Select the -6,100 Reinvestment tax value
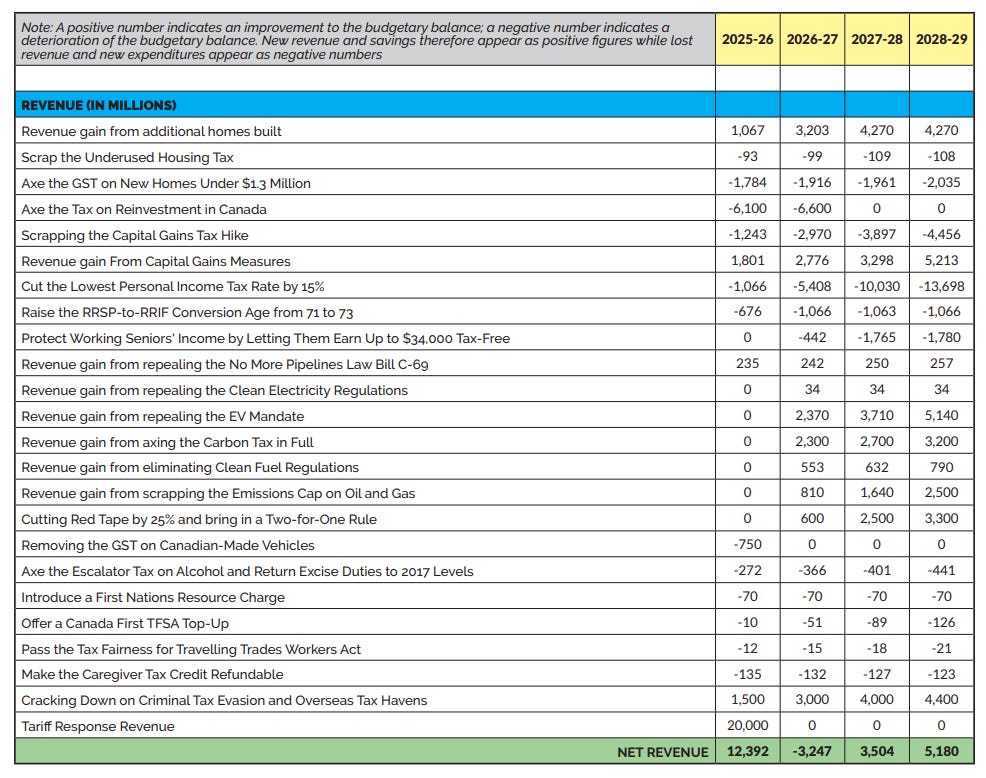The height and width of the screenshot is (778, 986). point(747,208)
